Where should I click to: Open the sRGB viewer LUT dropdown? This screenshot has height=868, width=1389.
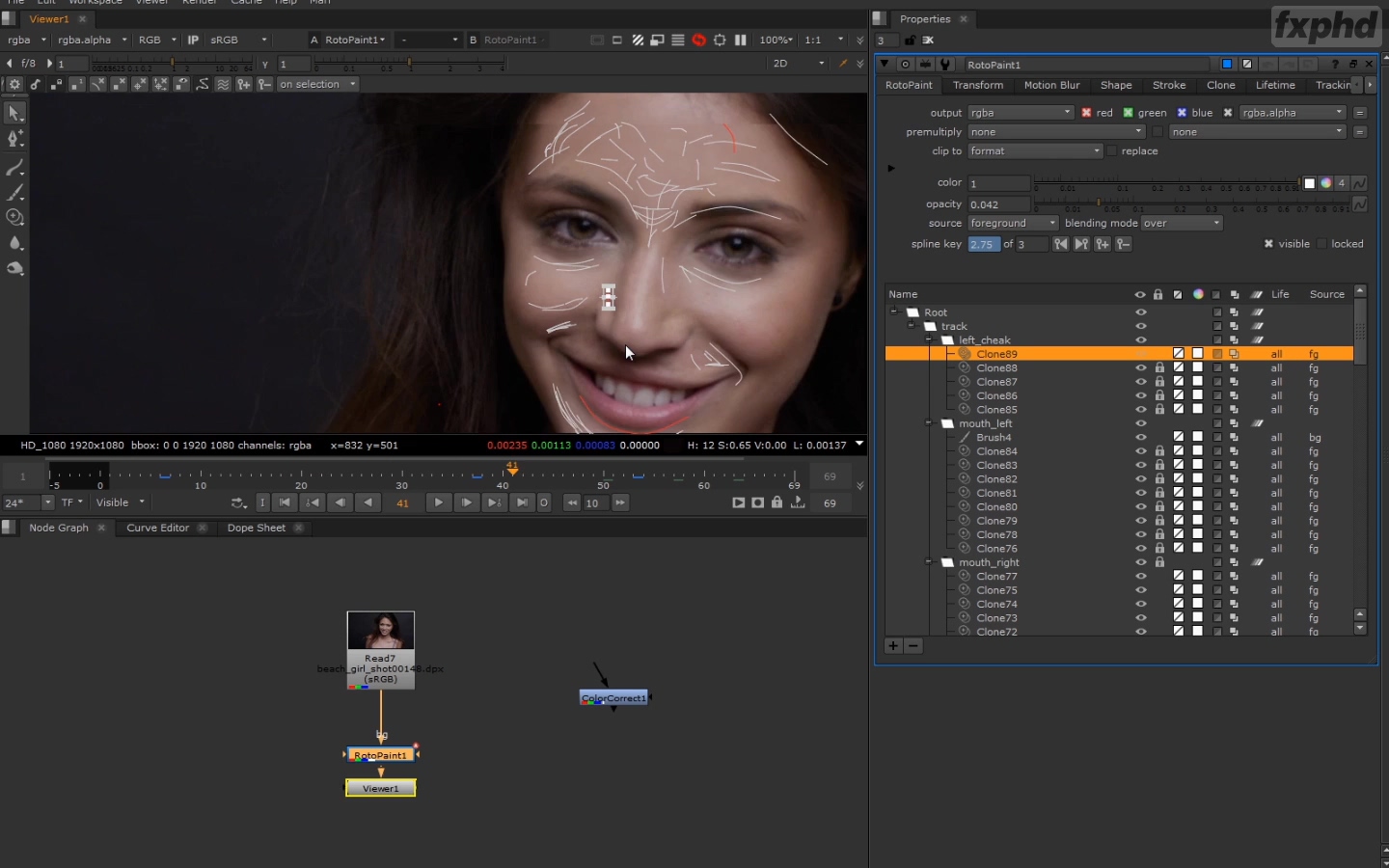pos(238,40)
